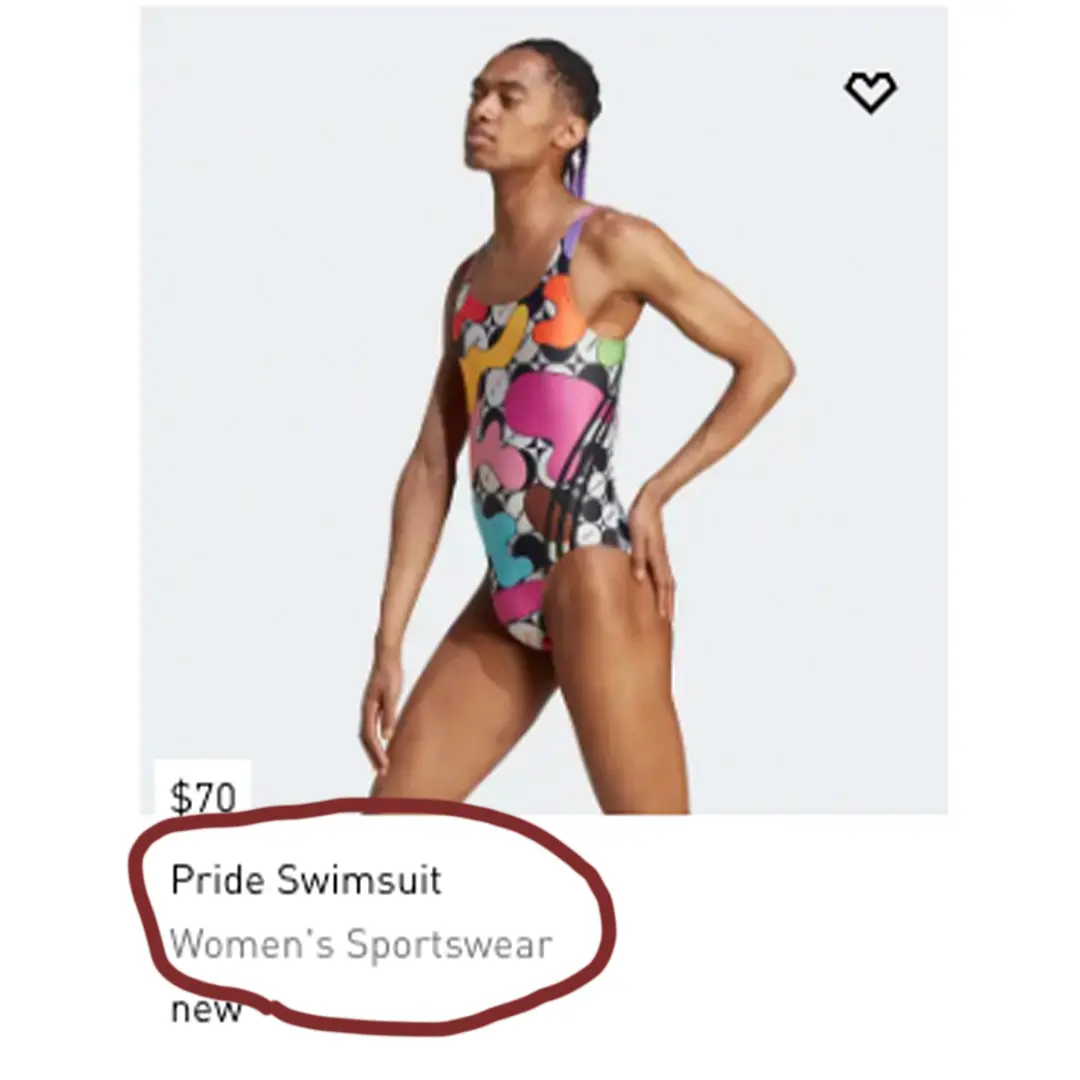Click the red hand-drawn circle annotation
Viewport: 1080px width, 1080px height.
(x=372, y=920)
